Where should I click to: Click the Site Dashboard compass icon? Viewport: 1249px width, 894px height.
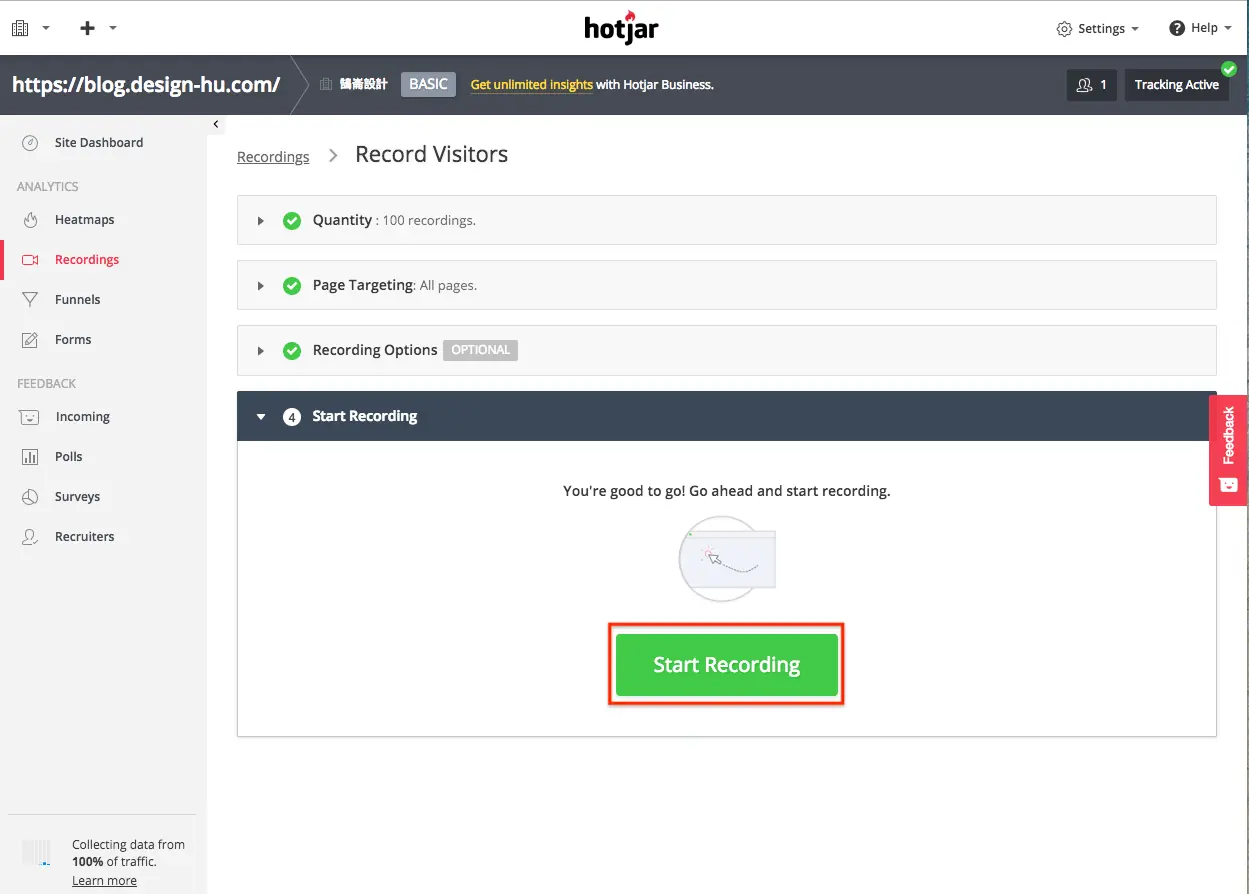[30, 143]
